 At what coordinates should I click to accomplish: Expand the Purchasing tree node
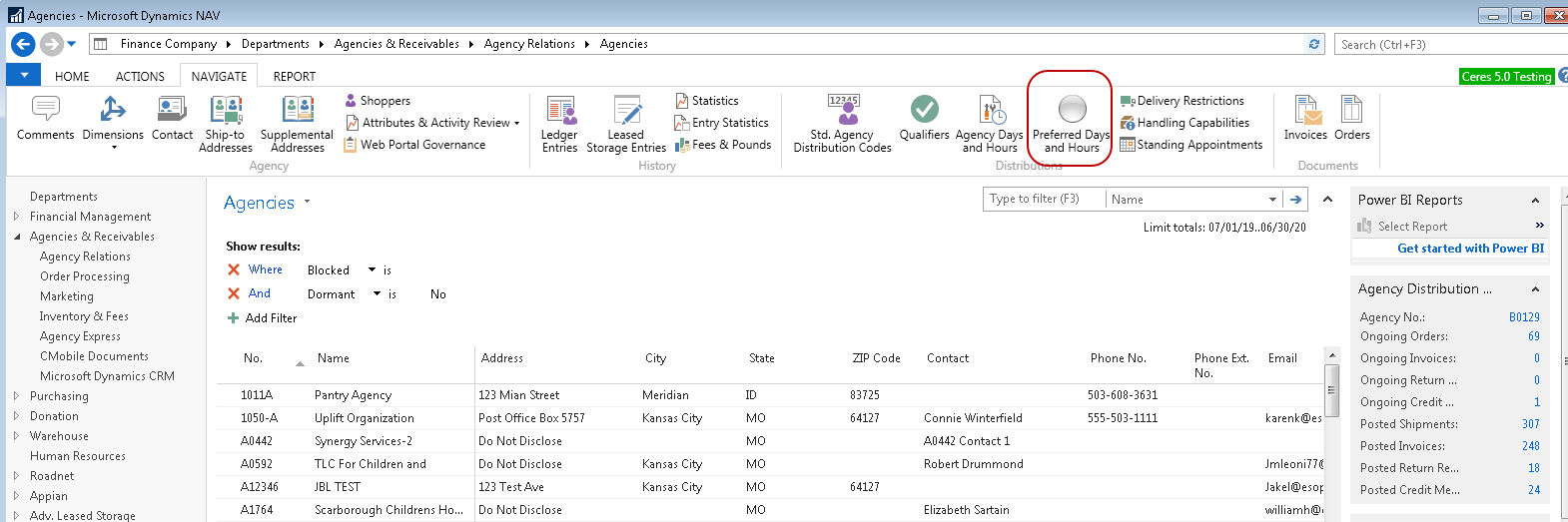pyautogui.click(x=16, y=396)
